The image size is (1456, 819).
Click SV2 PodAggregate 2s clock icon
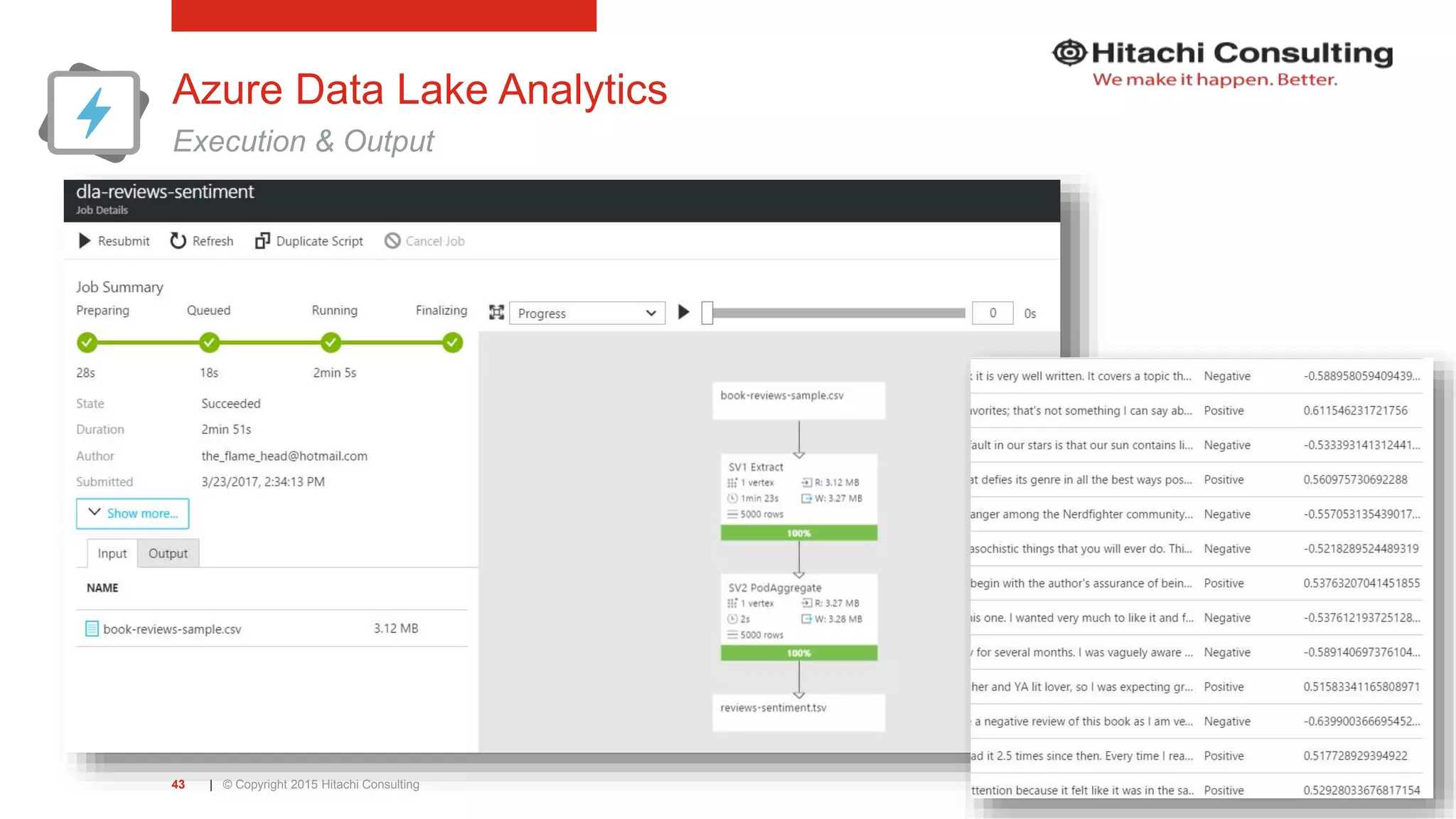(732, 619)
